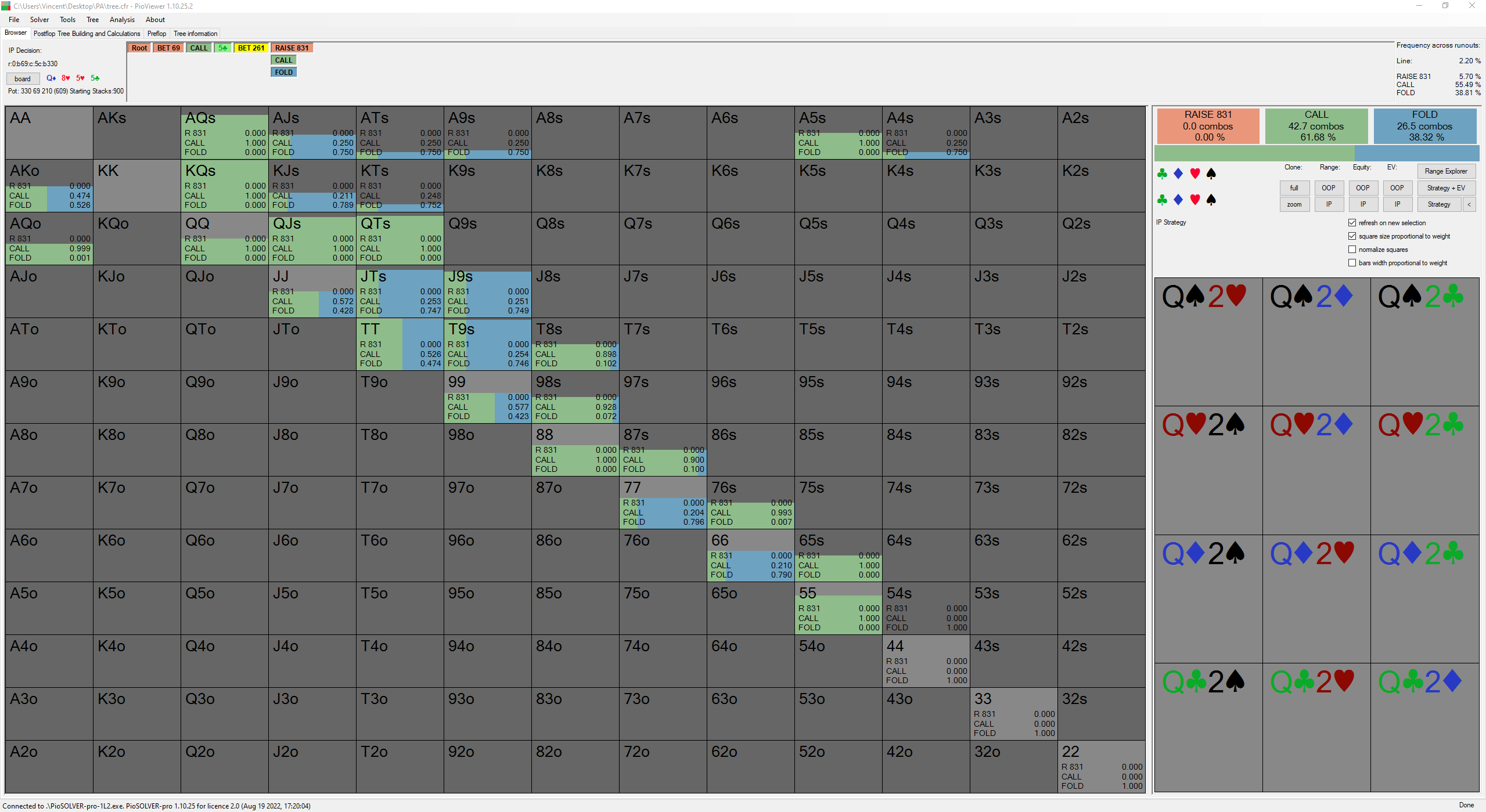This screenshot has width=1486, height=812.
Task: Select the FOLD node under RAISE 831
Action: pos(284,73)
